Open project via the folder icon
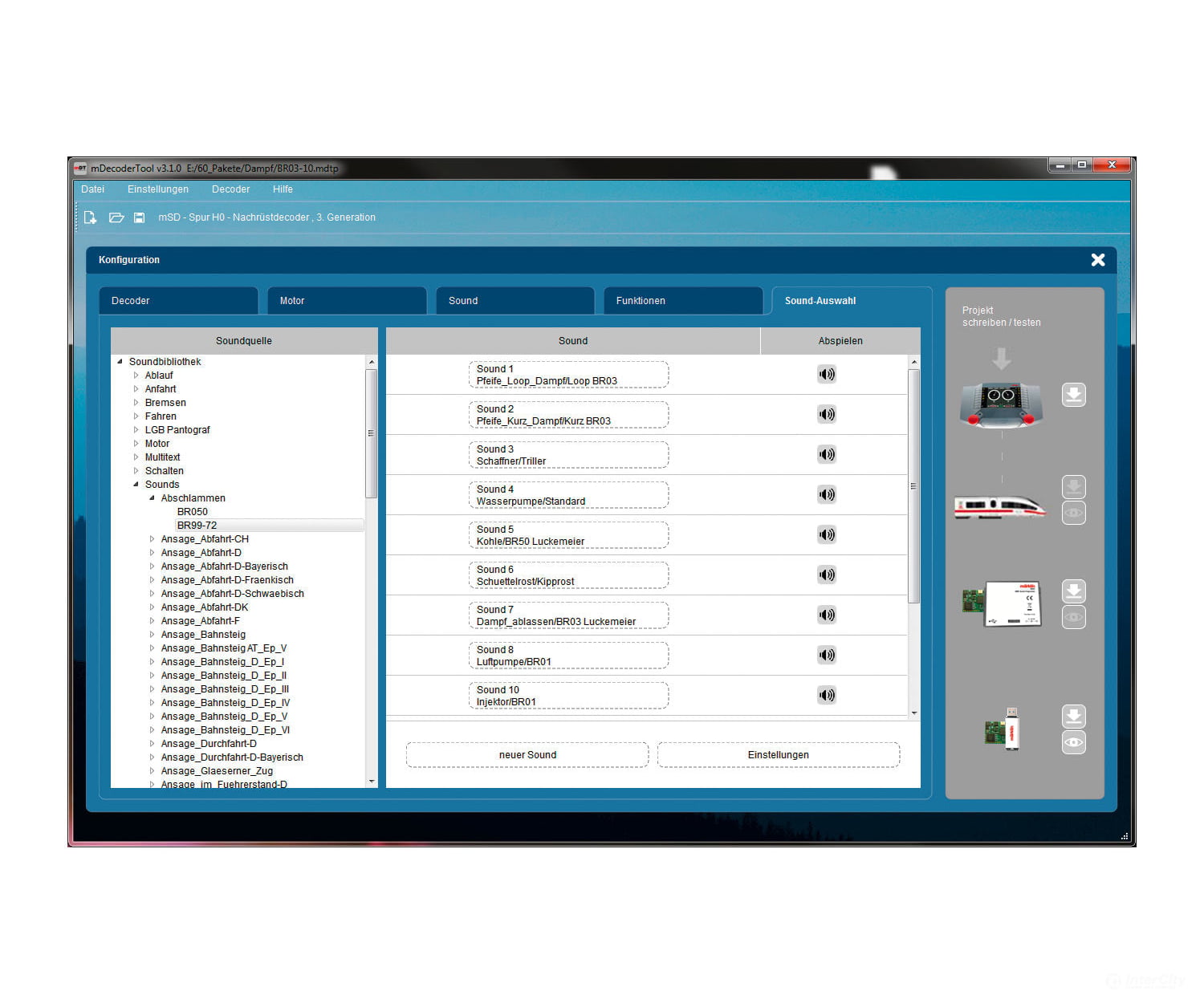The width and height of the screenshot is (1204, 1003). (116, 217)
